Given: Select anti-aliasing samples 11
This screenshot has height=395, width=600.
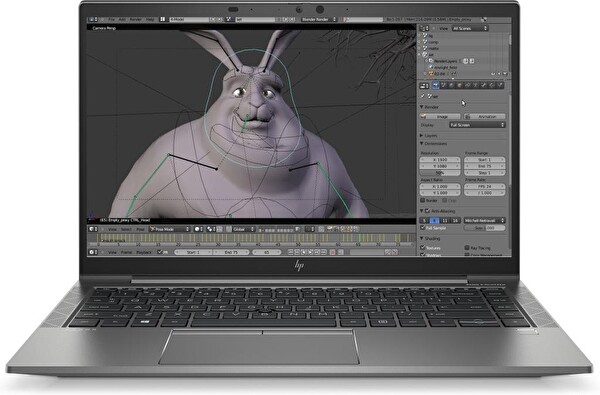Looking at the screenshot, I should tap(445, 220).
